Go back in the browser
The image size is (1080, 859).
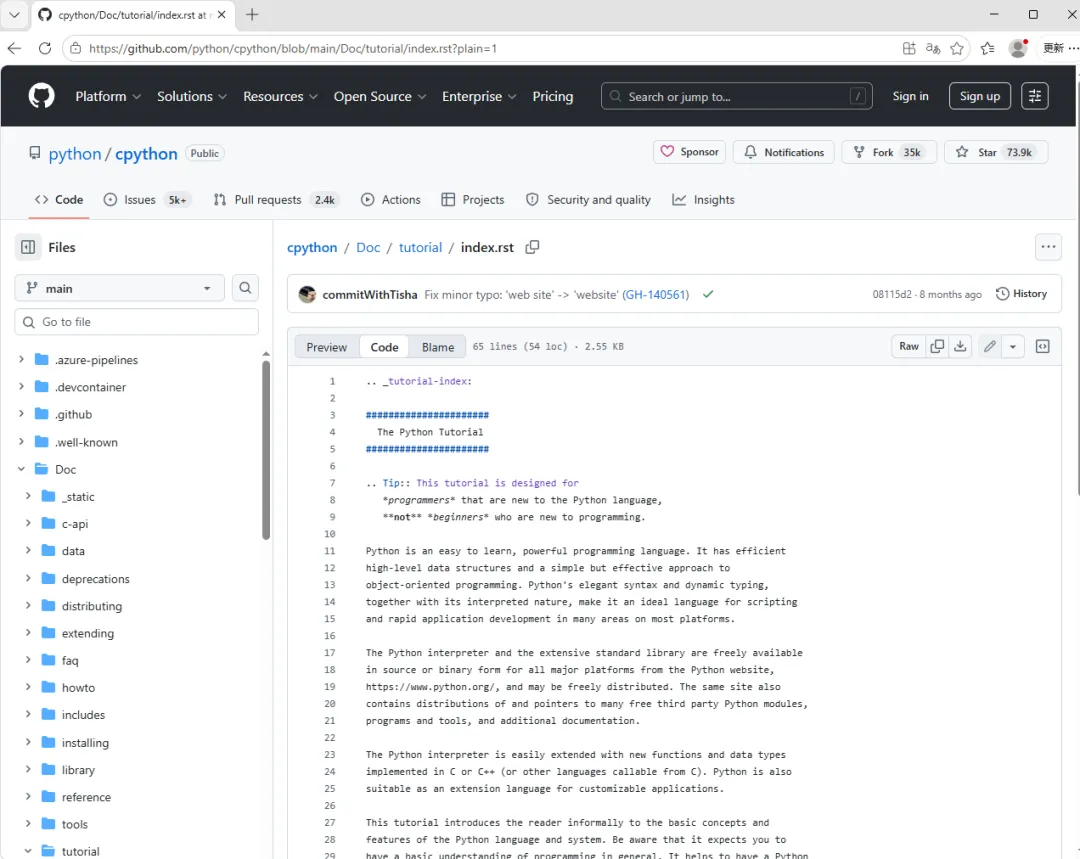(x=14, y=48)
